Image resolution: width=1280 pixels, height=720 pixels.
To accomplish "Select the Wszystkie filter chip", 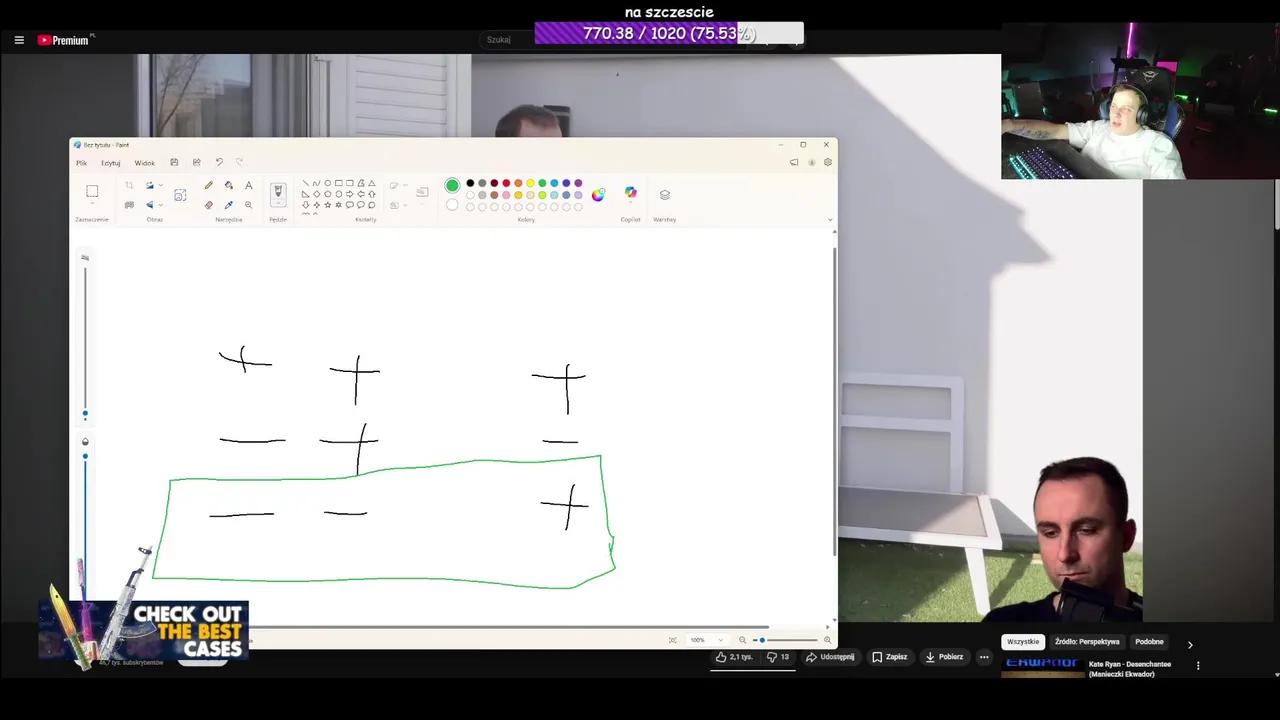I will click(x=1023, y=642).
